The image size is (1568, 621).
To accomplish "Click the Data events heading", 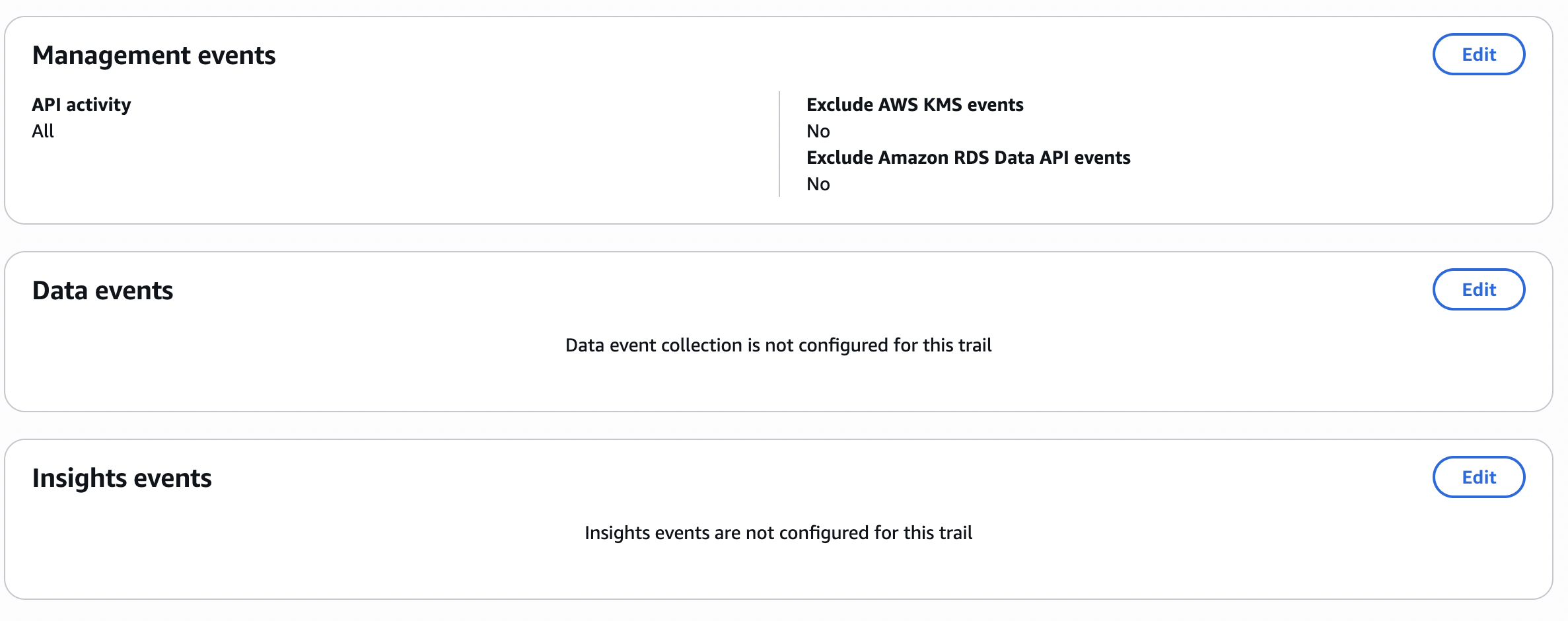I will tap(102, 291).
